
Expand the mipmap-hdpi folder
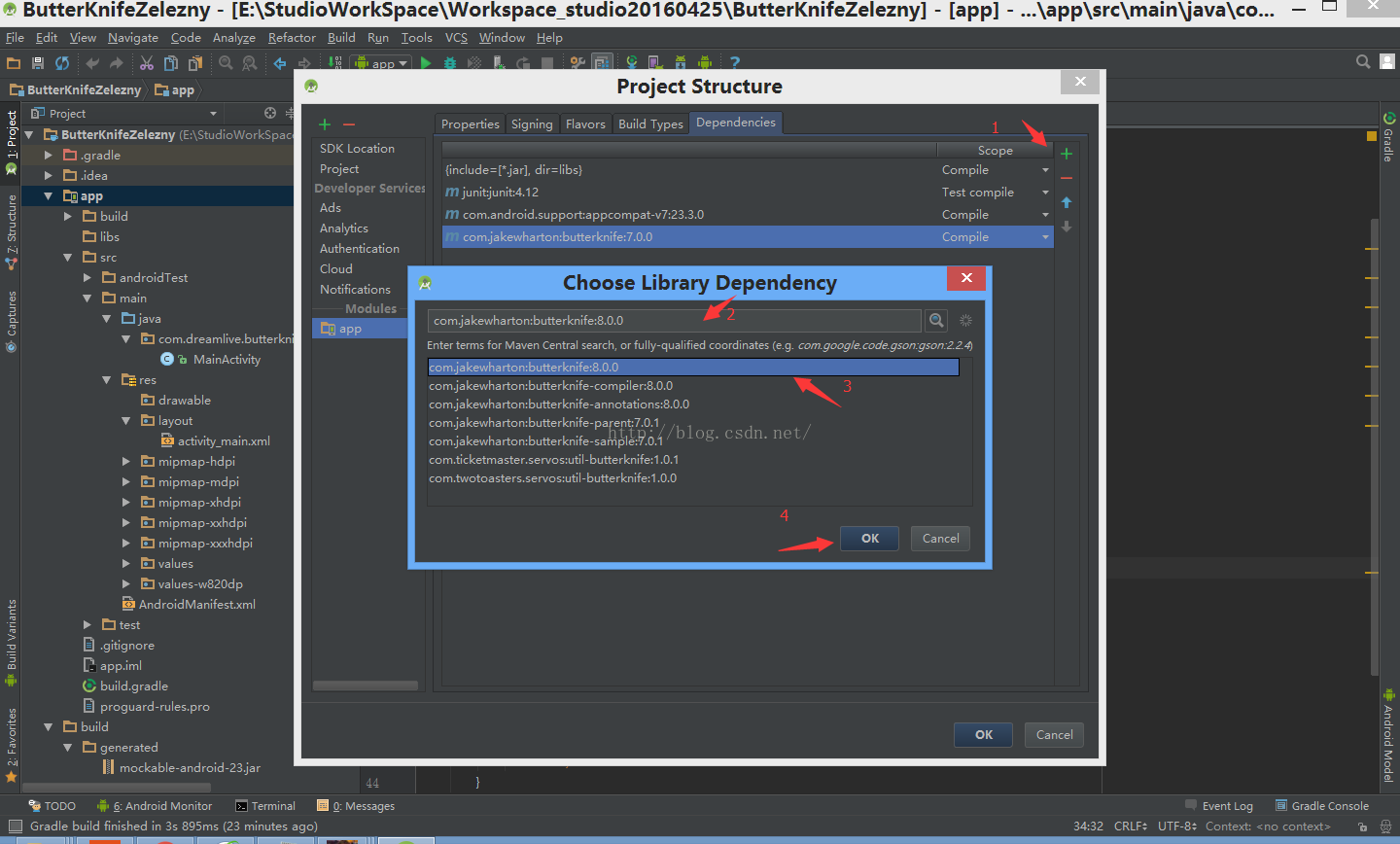(x=126, y=462)
